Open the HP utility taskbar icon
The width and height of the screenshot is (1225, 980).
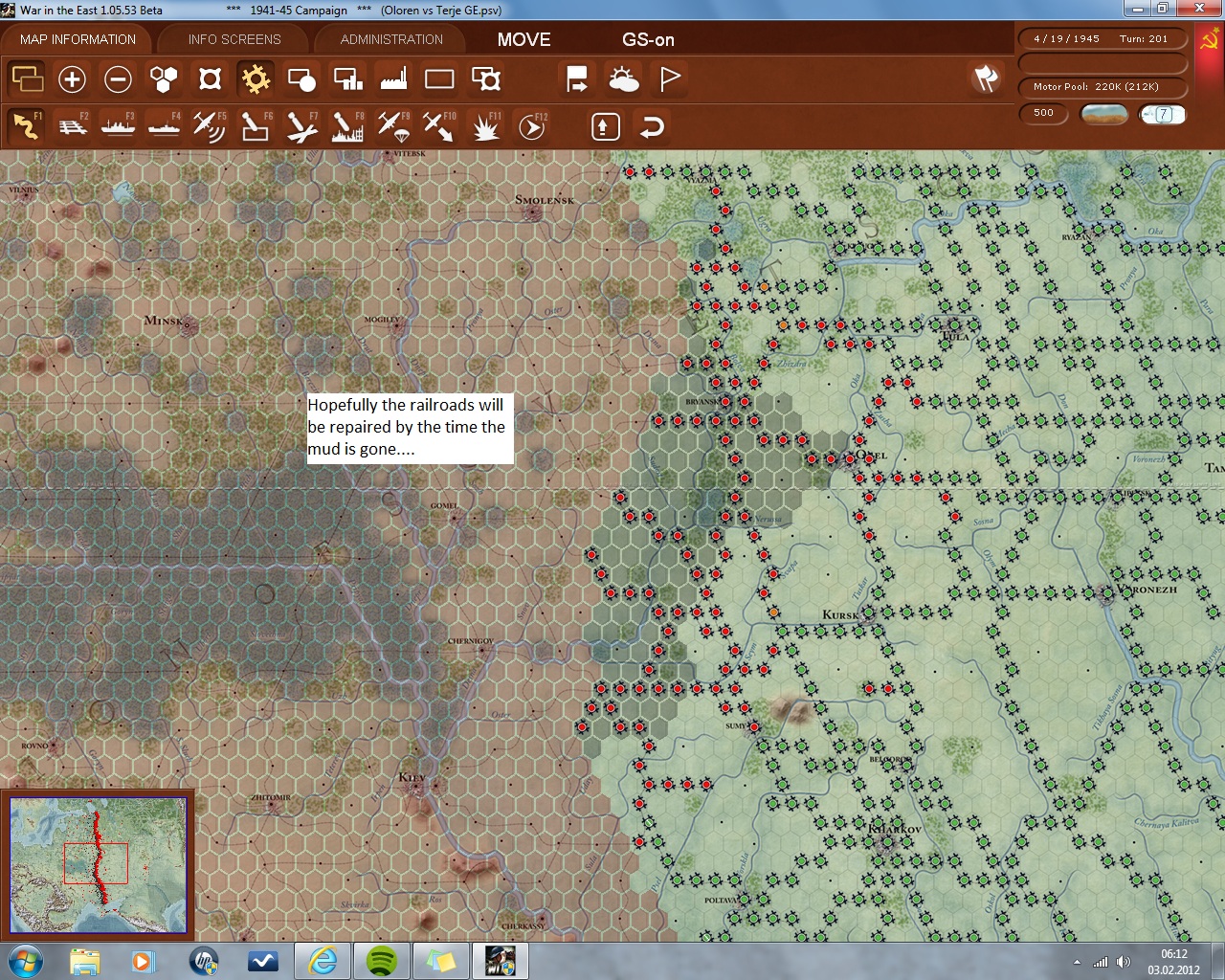[204, 961]
